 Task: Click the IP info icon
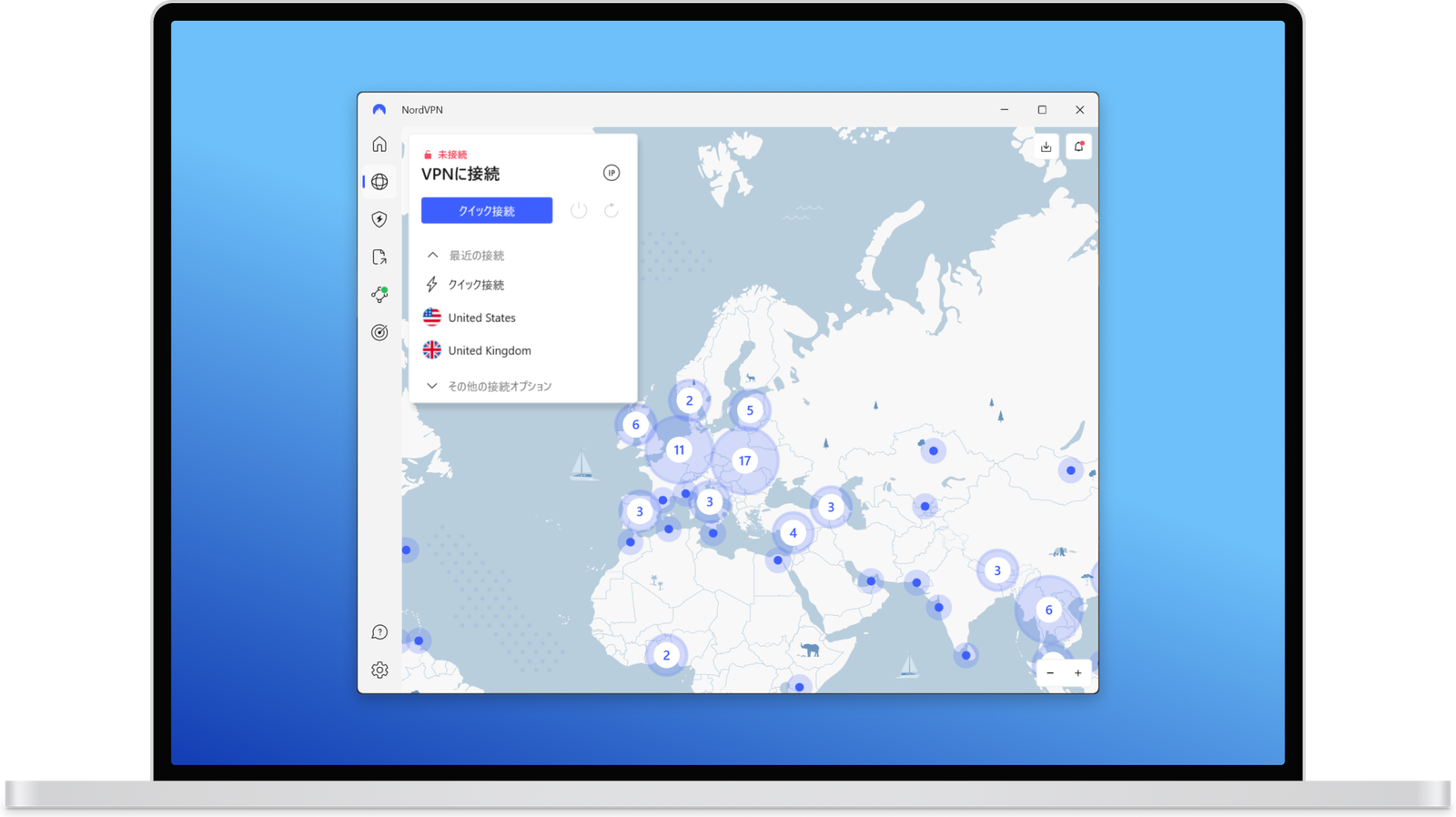pos(612,173)
